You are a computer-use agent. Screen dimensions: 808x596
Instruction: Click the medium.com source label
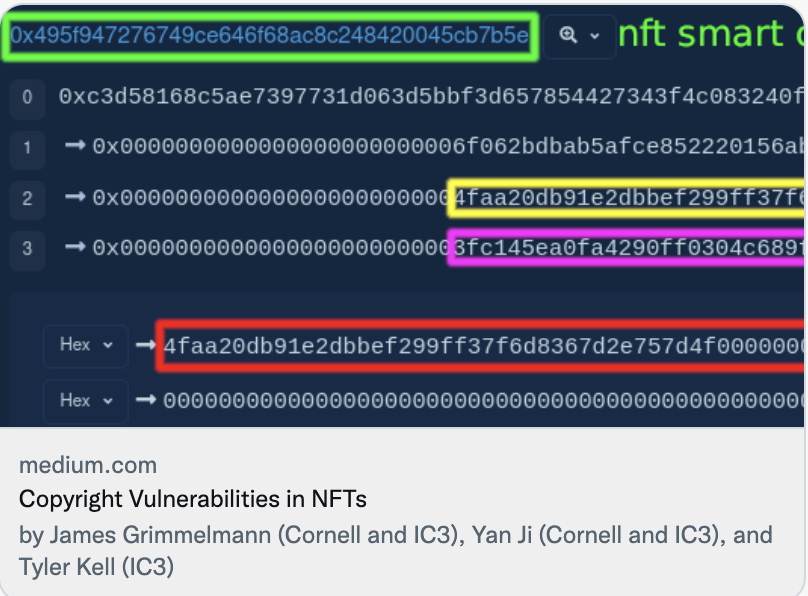[88, 465]
